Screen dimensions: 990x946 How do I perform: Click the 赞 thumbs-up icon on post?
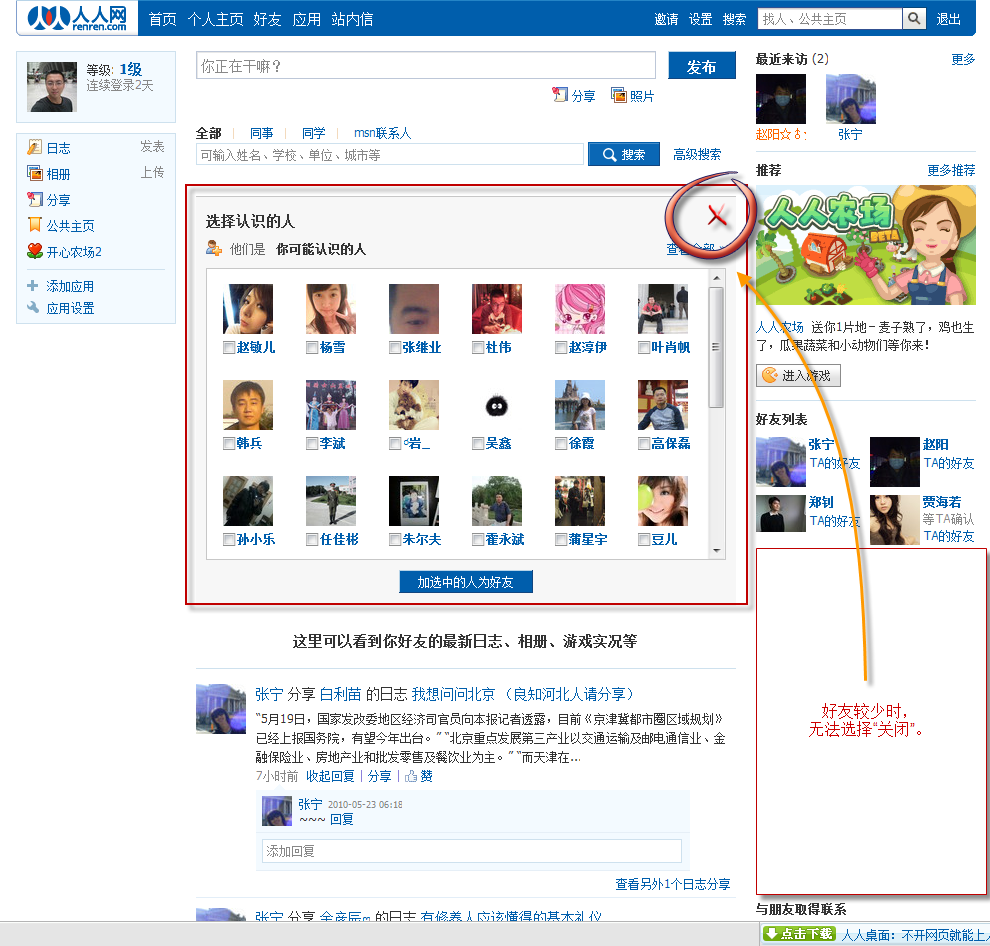click(x=411, y=776)
